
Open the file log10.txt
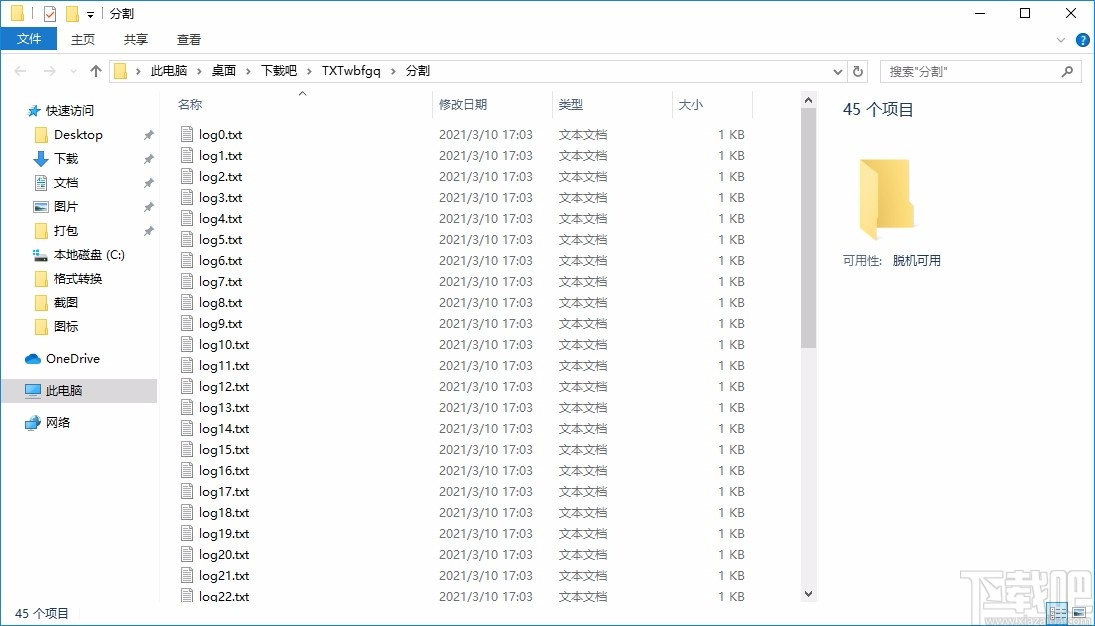coord(224,344)
